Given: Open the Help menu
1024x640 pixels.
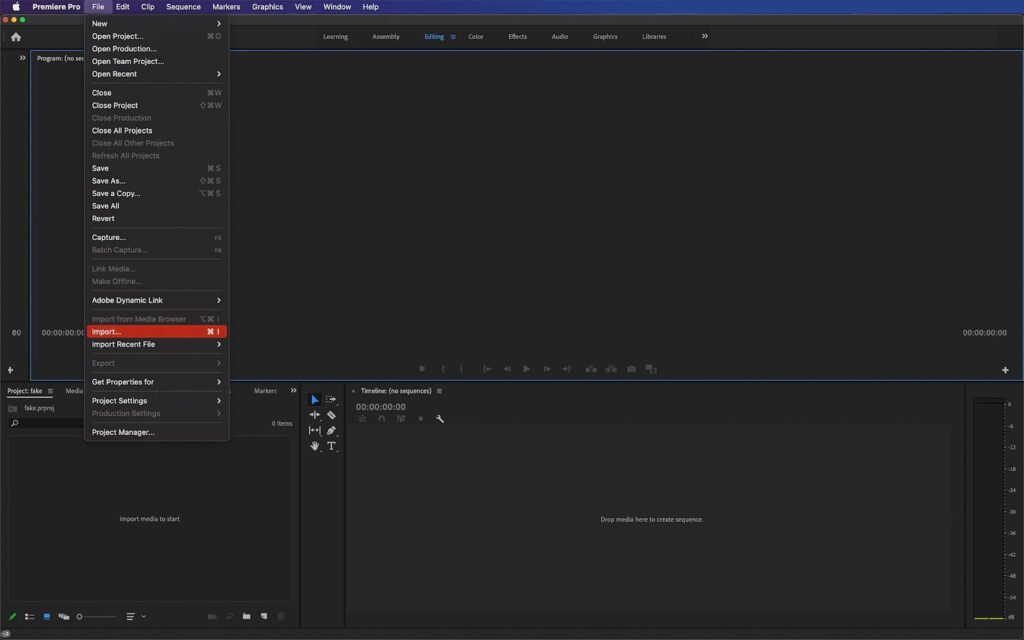Looking at the screenshot, I should coord(370,7).
